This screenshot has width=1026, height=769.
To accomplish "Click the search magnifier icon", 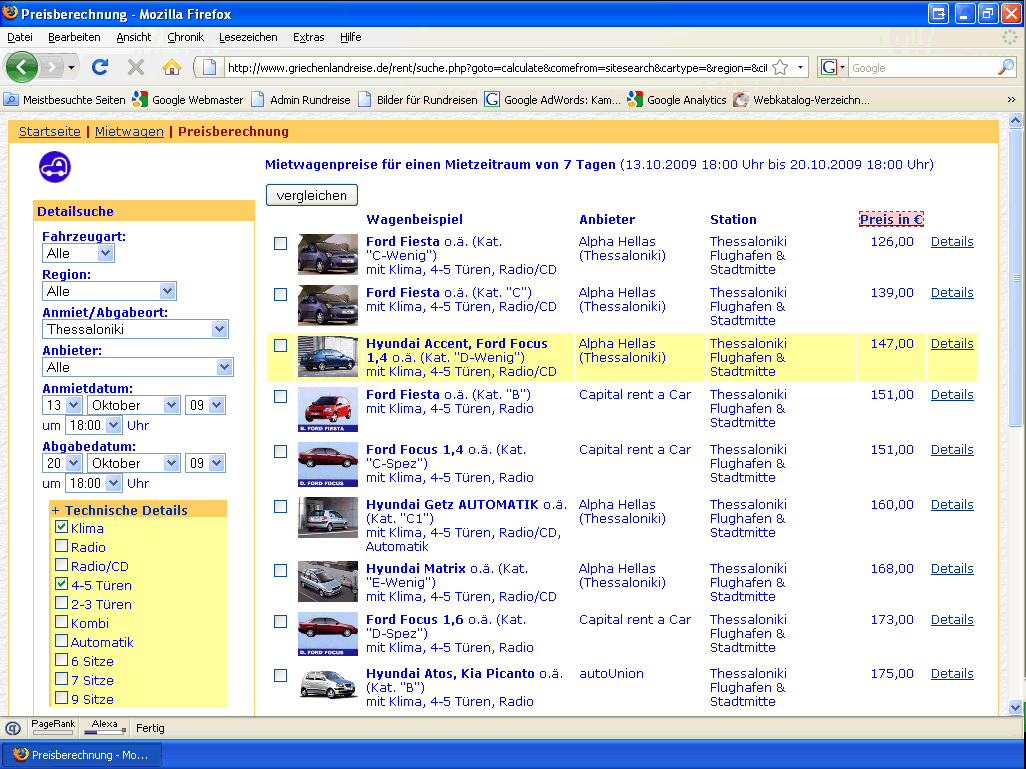I will point(1005,67).
